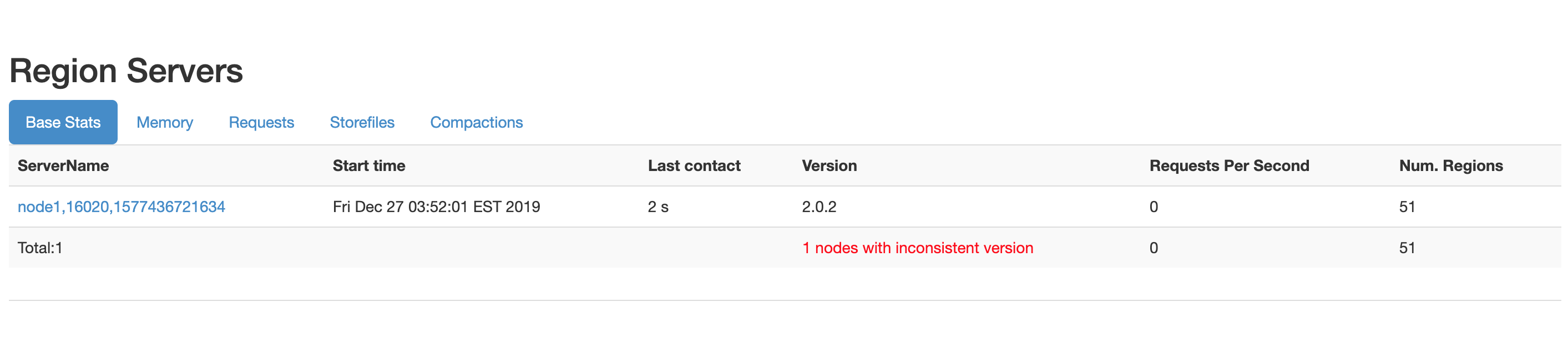1568x342 pixels.
Task: Click the Region Servers heading
Action: [126, 71]
